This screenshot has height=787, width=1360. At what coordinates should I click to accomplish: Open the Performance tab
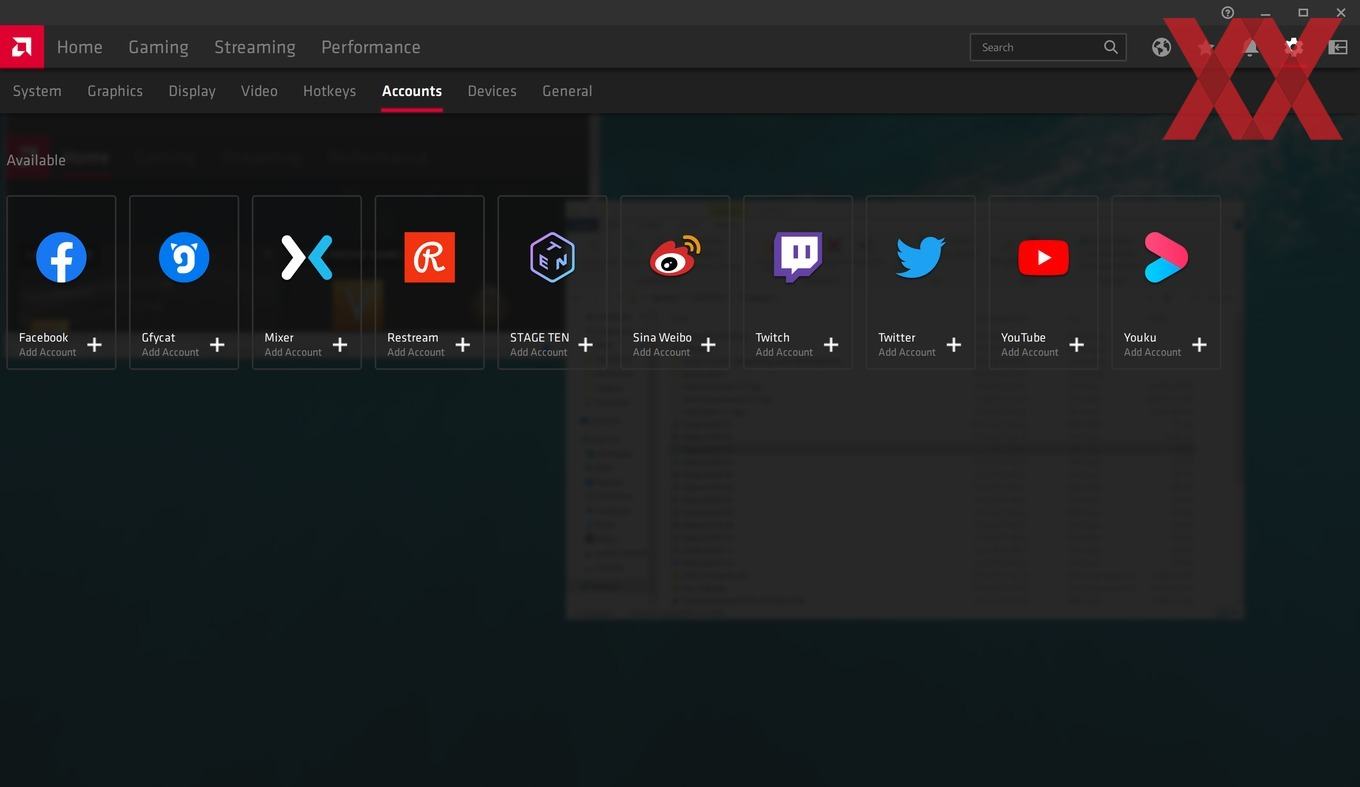pos(371,47)
